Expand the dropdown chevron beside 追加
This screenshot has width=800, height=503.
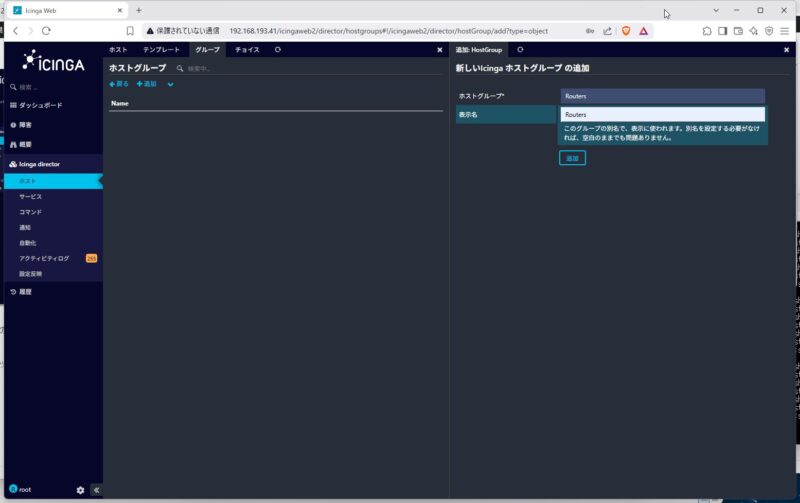170,85
